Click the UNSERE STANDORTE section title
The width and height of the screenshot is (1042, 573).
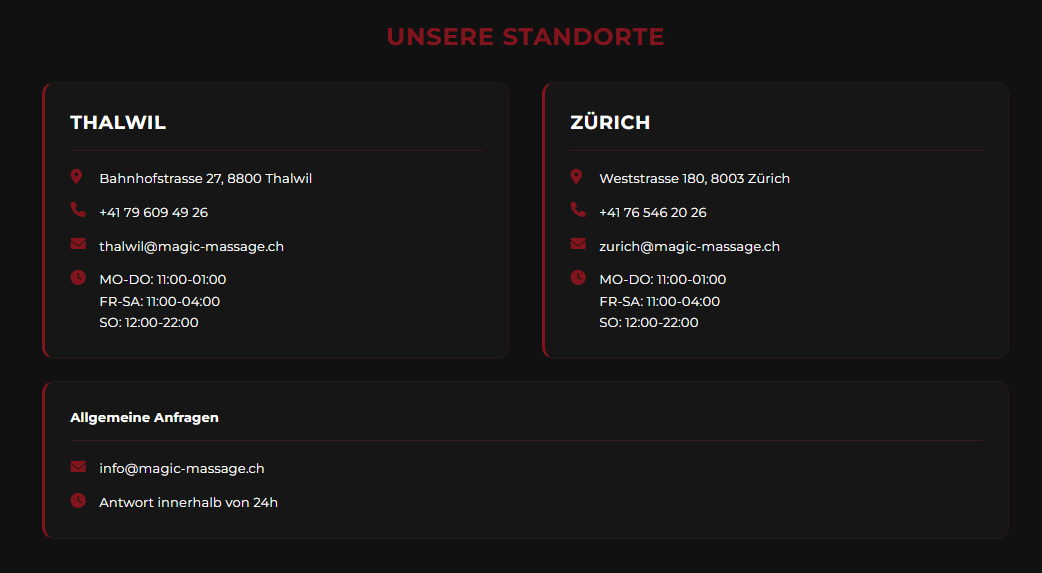pyautogui.click(x=525, y=37)
